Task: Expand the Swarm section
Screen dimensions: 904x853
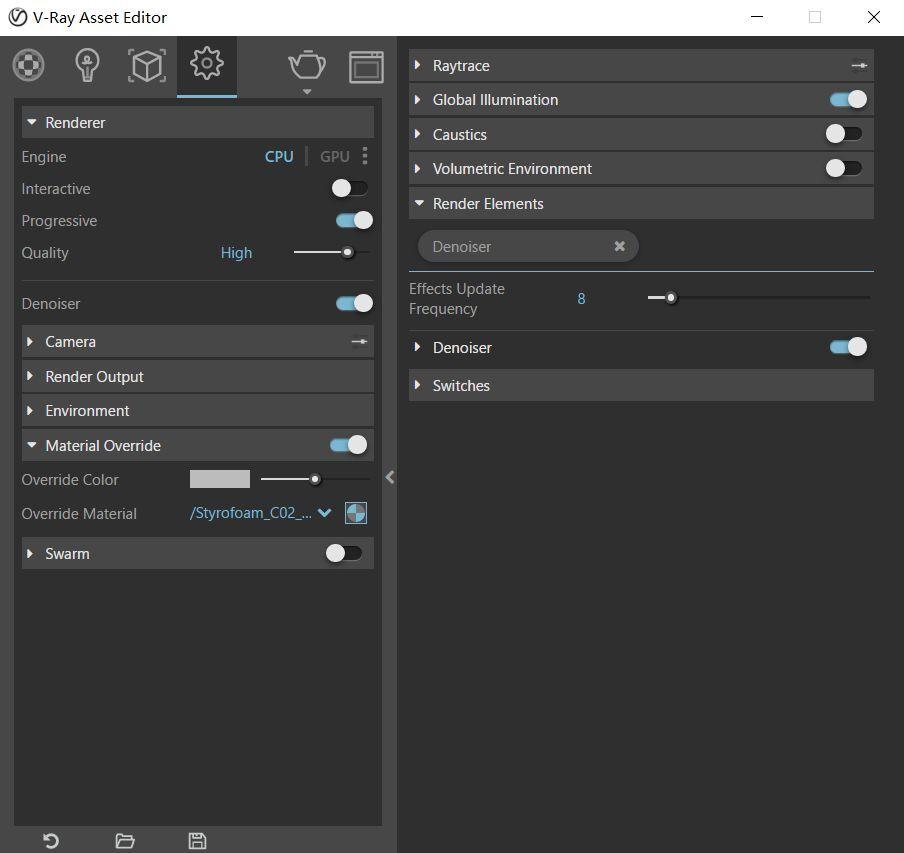Action: (198, 553)
